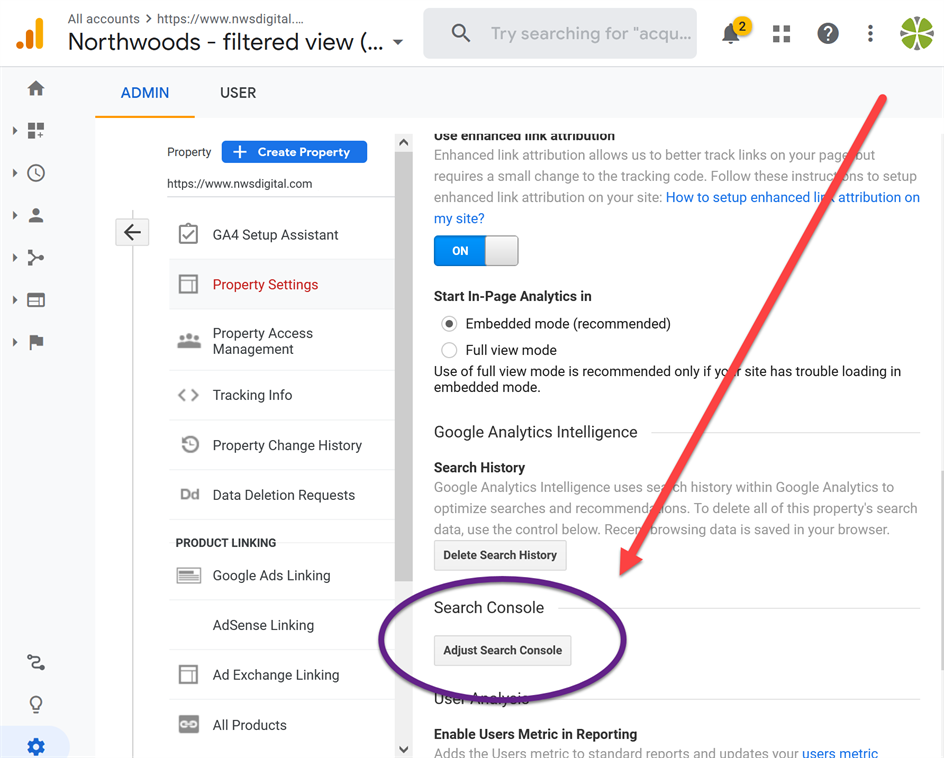This screenshot has width=944, height=758.
Task: Open All Products item
Action: pyautogui.click(x=282, y=725)
